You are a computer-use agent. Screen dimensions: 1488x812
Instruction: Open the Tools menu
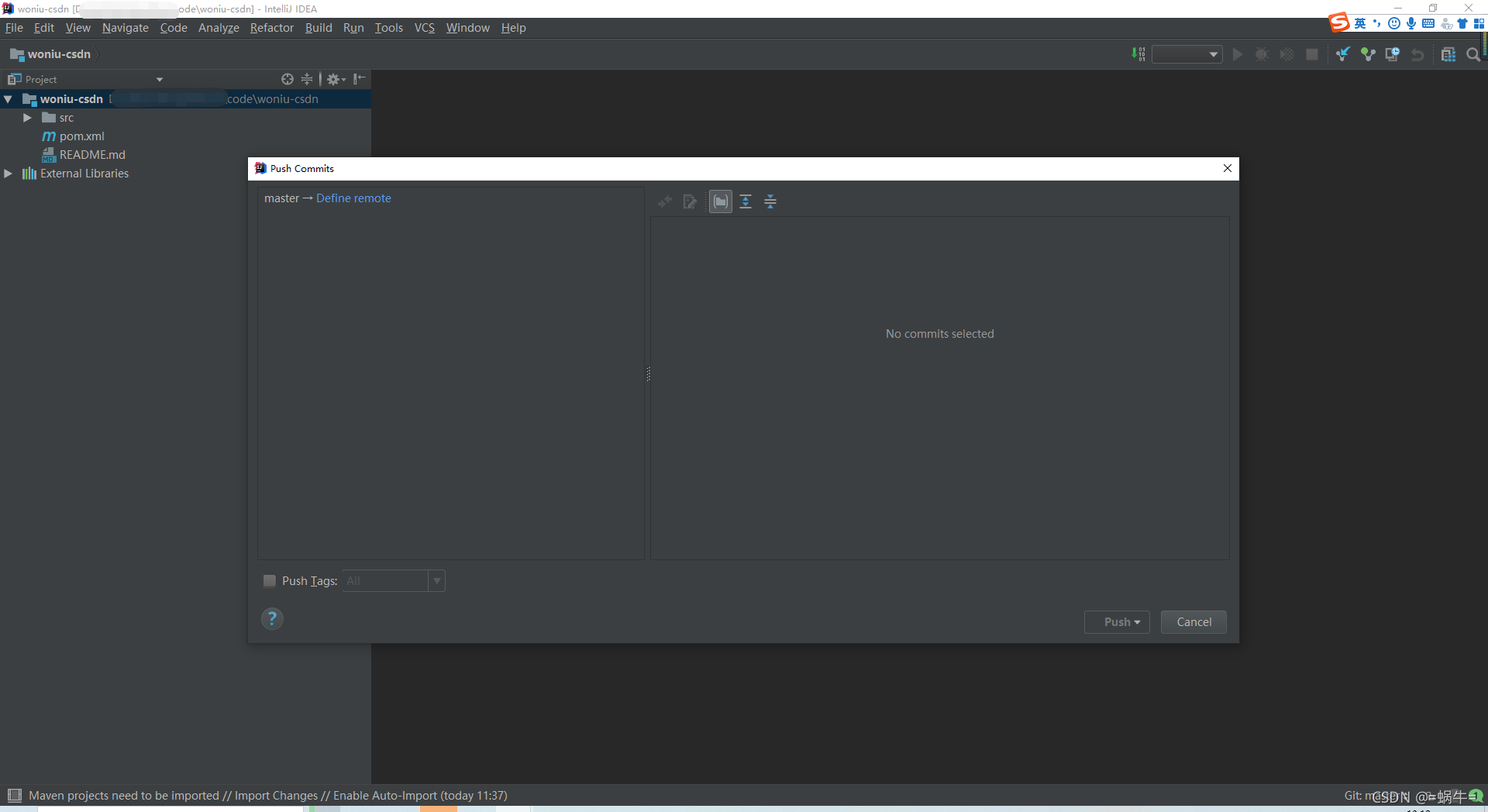(389, 28)
